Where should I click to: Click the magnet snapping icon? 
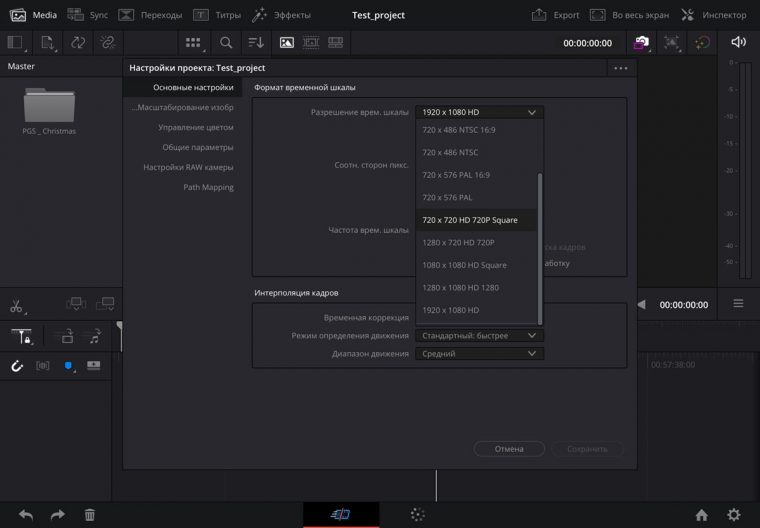[16, 366]
